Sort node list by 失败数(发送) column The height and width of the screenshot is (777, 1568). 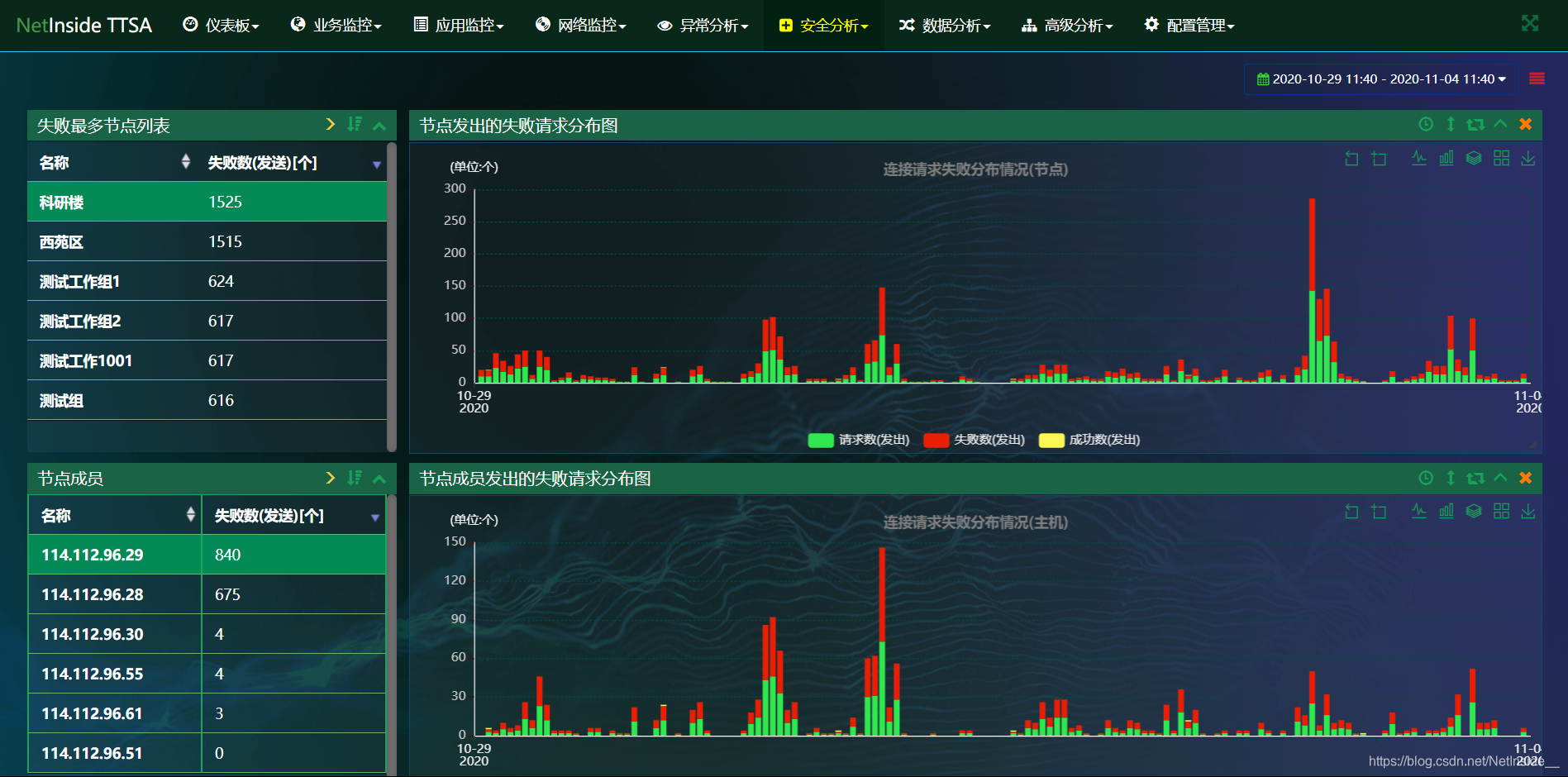293,163
